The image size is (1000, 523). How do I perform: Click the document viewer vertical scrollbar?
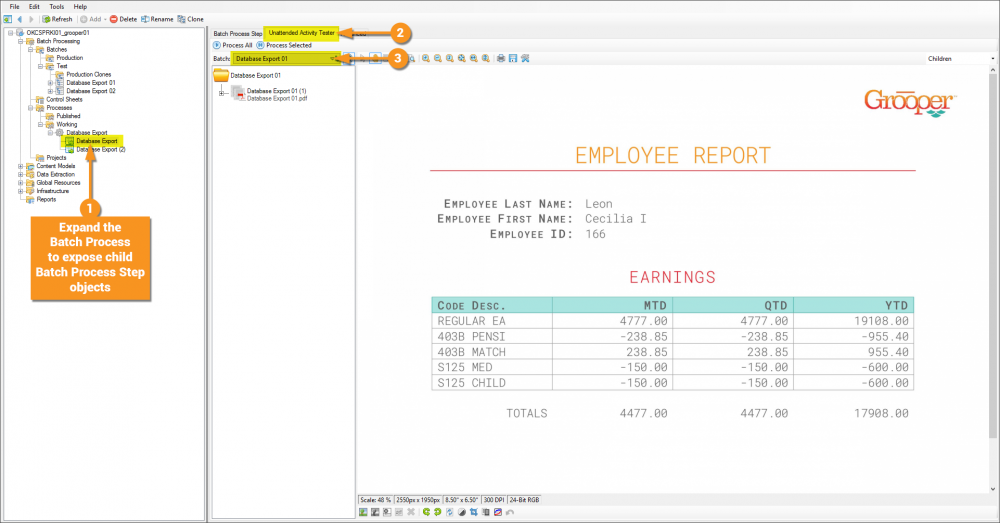993,281
